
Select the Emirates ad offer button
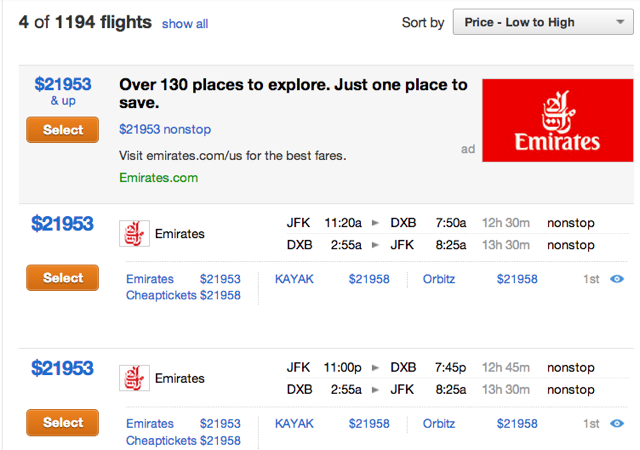pyautogui.click(x=62, y=130)
